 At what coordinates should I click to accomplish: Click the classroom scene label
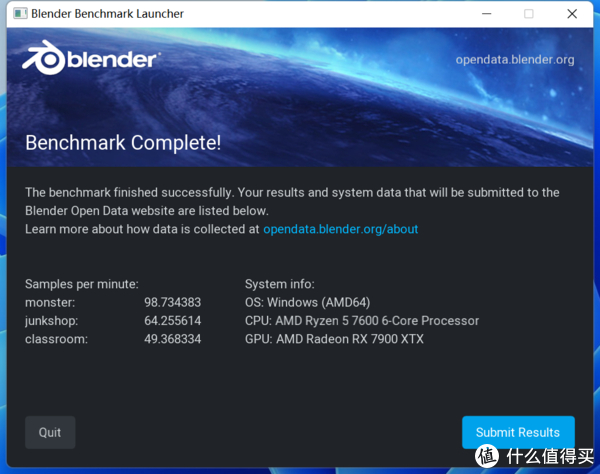[56, 339]
